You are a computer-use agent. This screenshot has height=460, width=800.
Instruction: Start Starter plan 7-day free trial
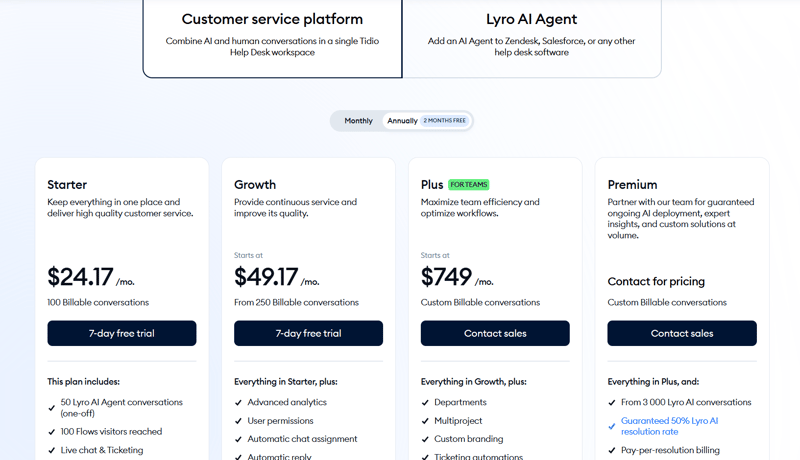(122, 333)
